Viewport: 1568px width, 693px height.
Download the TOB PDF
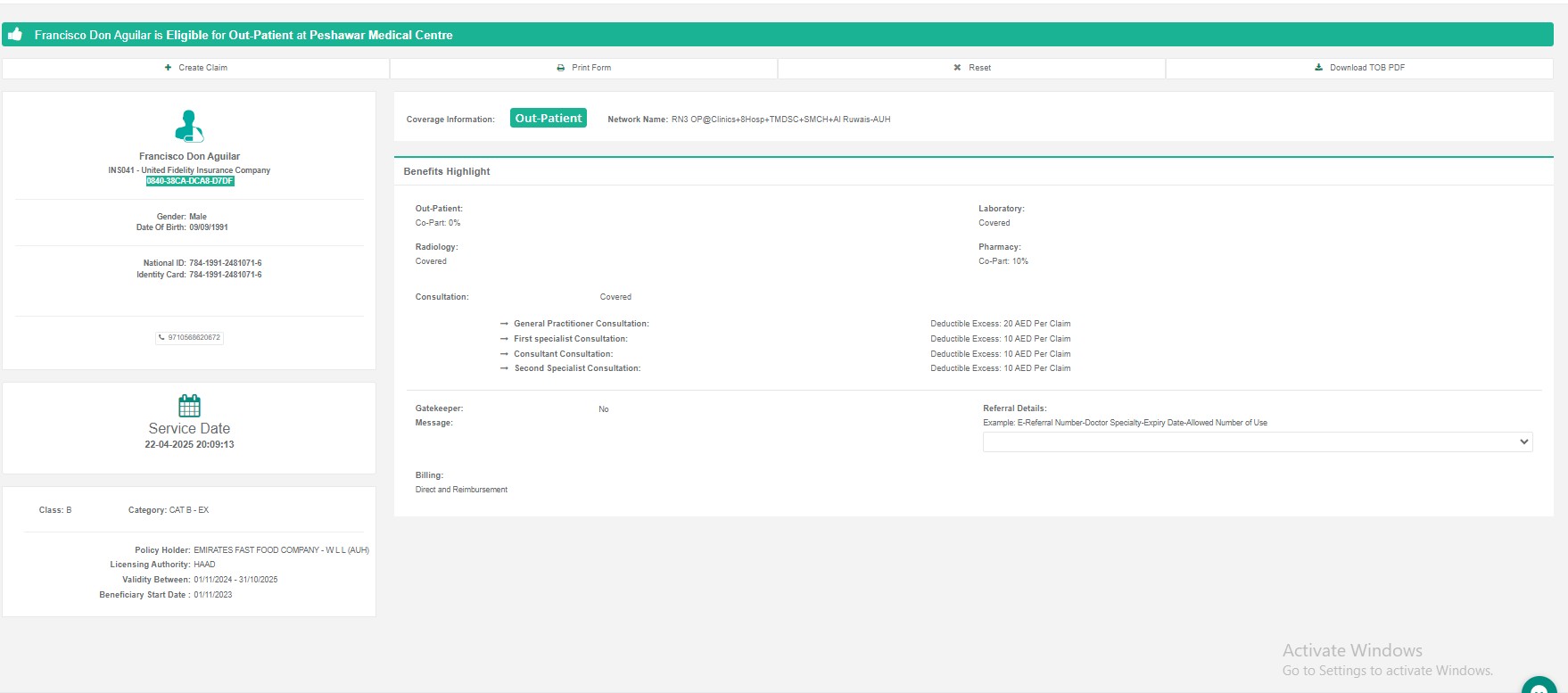pos(1359,68)
